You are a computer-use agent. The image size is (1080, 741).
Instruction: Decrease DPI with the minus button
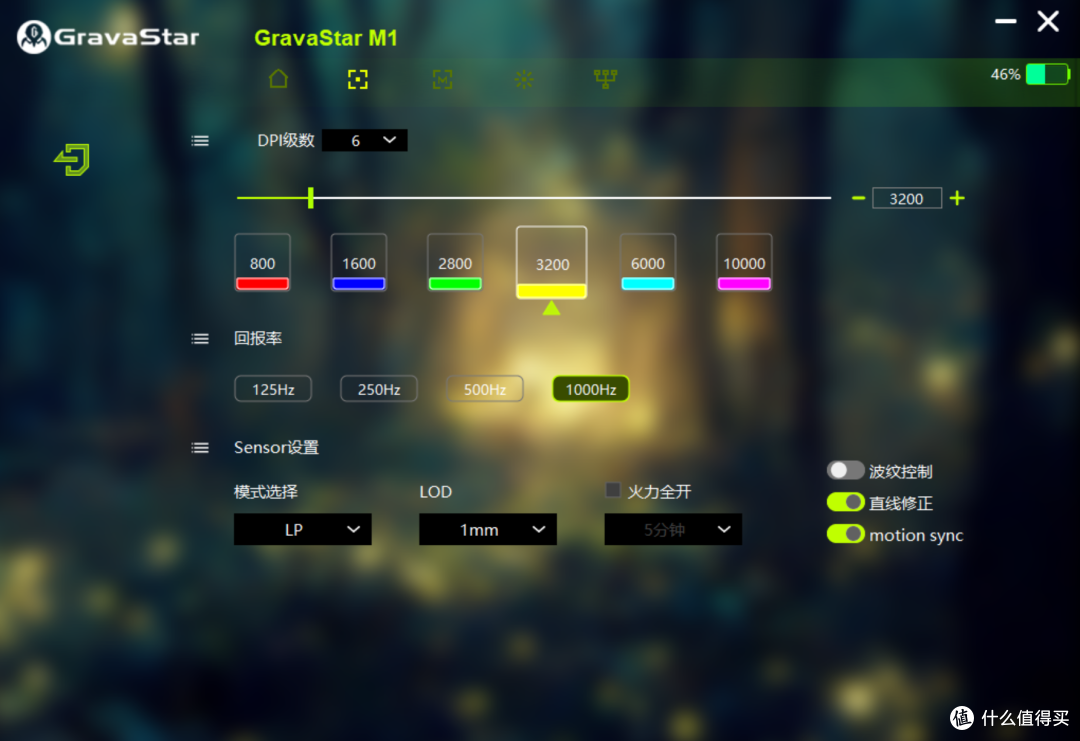point(858,198)
